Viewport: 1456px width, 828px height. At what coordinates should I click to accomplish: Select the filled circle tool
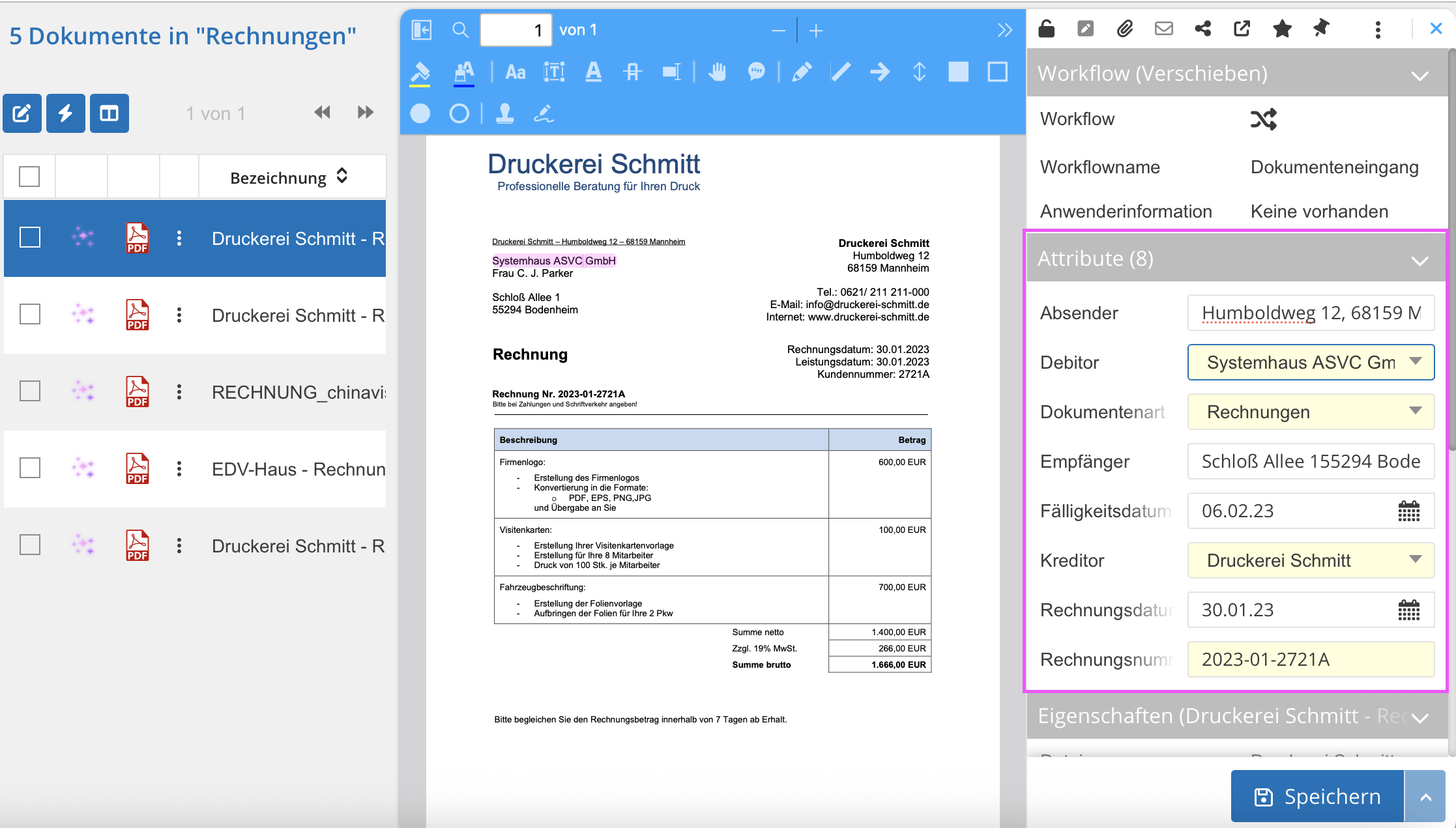pyautogui.click(x=420, y=114)
